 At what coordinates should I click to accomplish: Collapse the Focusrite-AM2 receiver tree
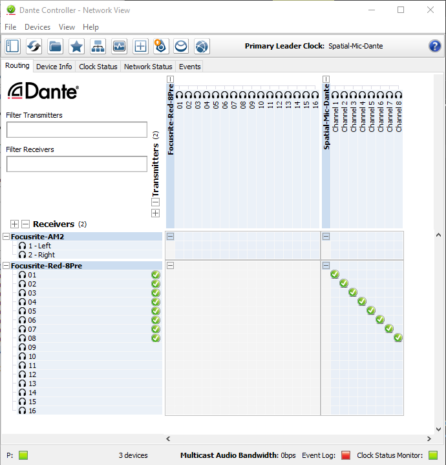tap(6, 237)
